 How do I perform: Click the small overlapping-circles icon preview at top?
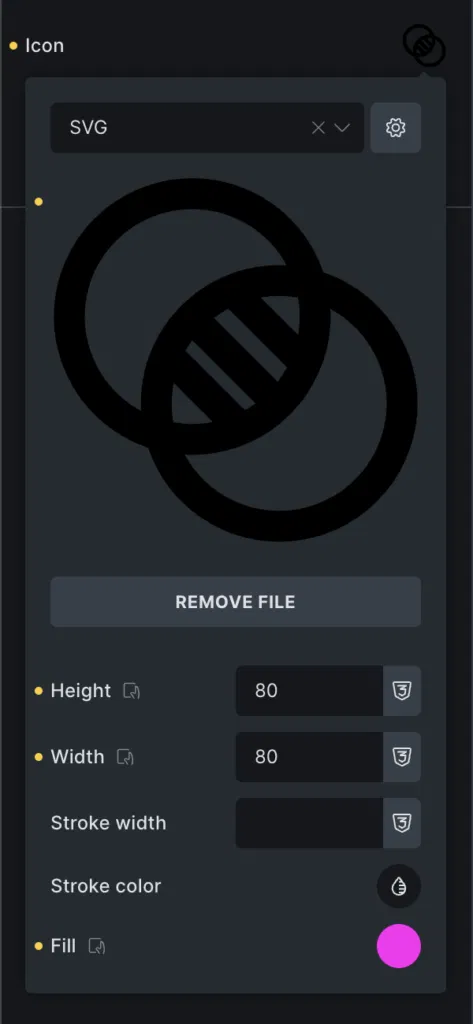pyautogui.click(x=424, y=45)
